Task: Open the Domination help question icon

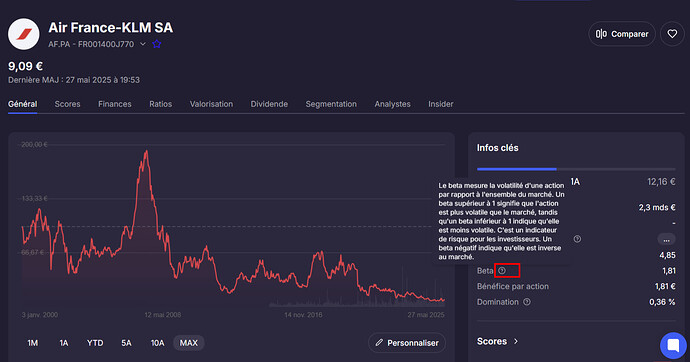Action: 527,302
